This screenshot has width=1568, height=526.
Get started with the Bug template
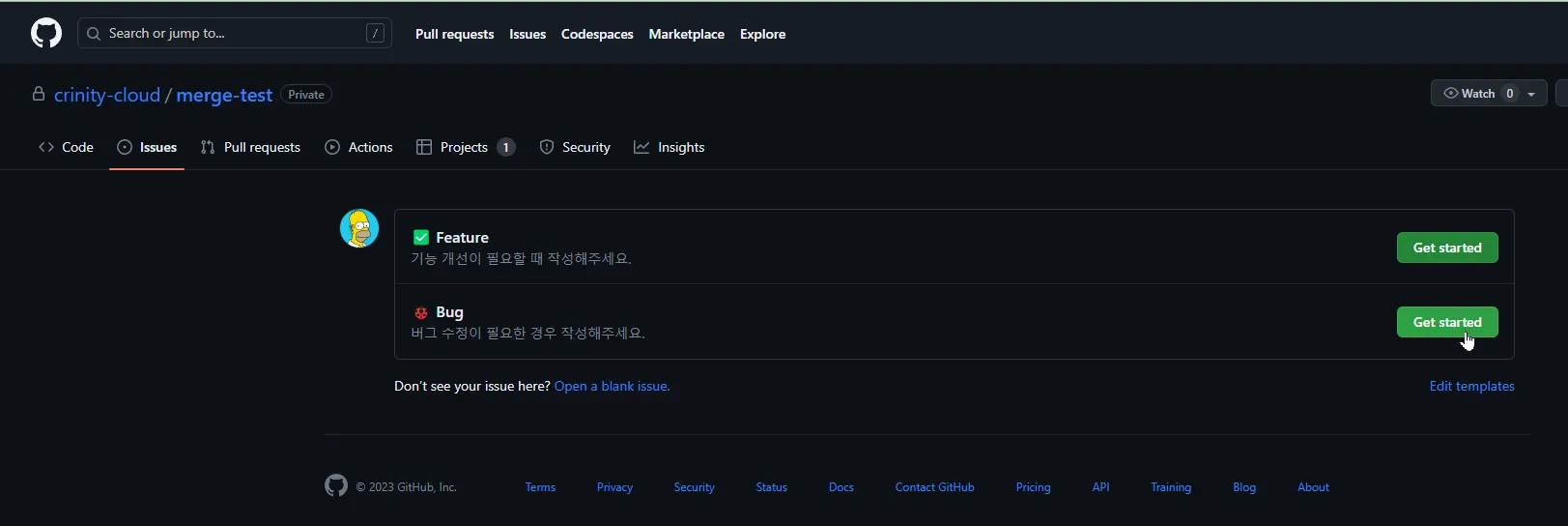click(x=1447, y=322)
